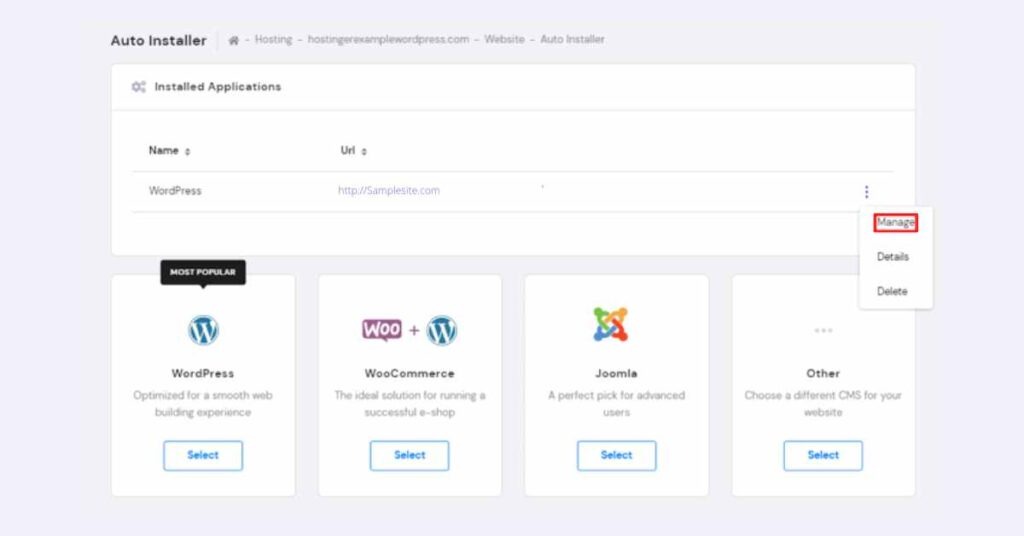Click the Most Popular badge
Screen dimensions: 1024x536
pos(203,272)
